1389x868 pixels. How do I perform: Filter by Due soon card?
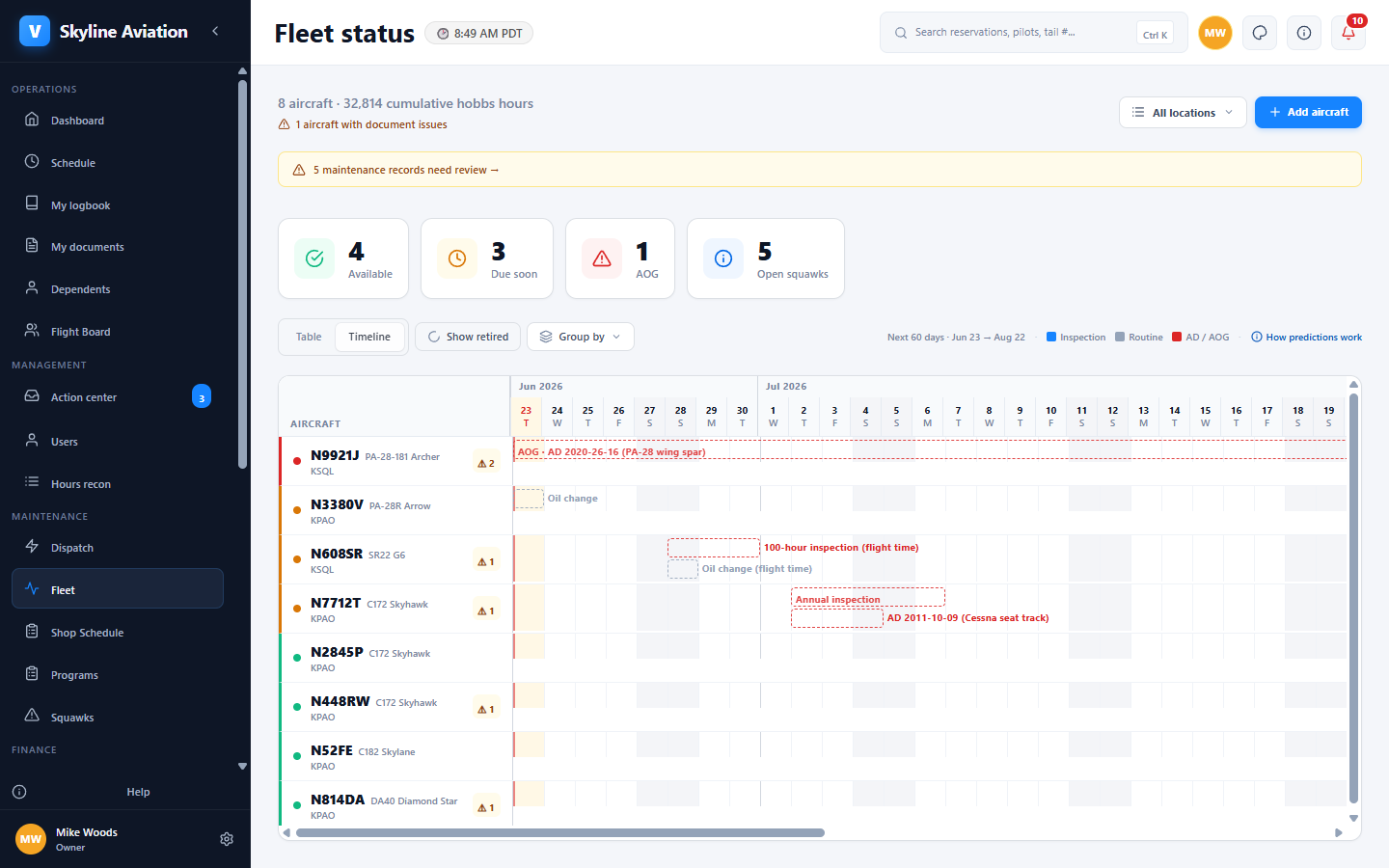(487, 258)
